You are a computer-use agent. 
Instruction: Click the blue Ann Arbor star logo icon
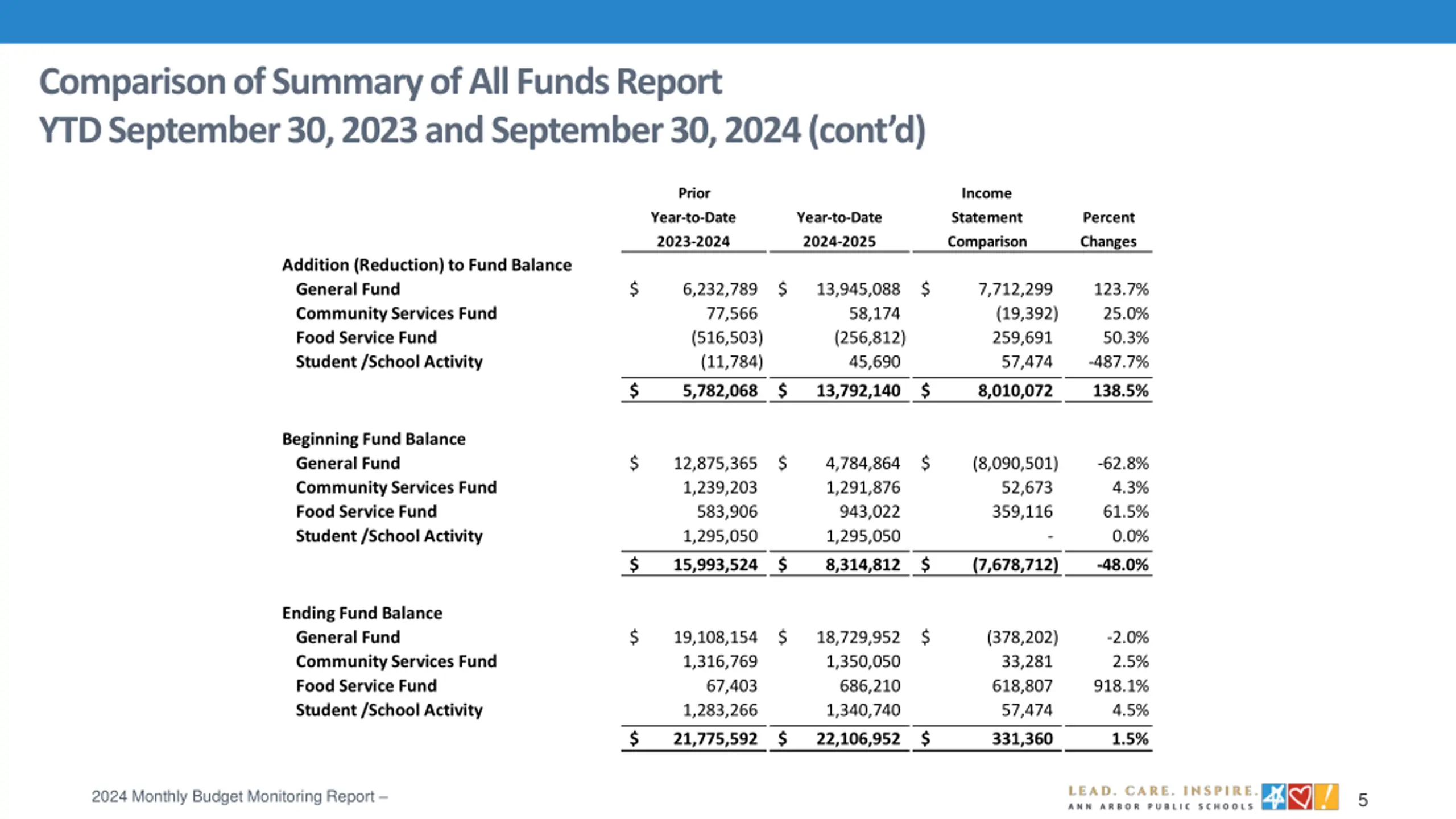[x=1273, y=796]
